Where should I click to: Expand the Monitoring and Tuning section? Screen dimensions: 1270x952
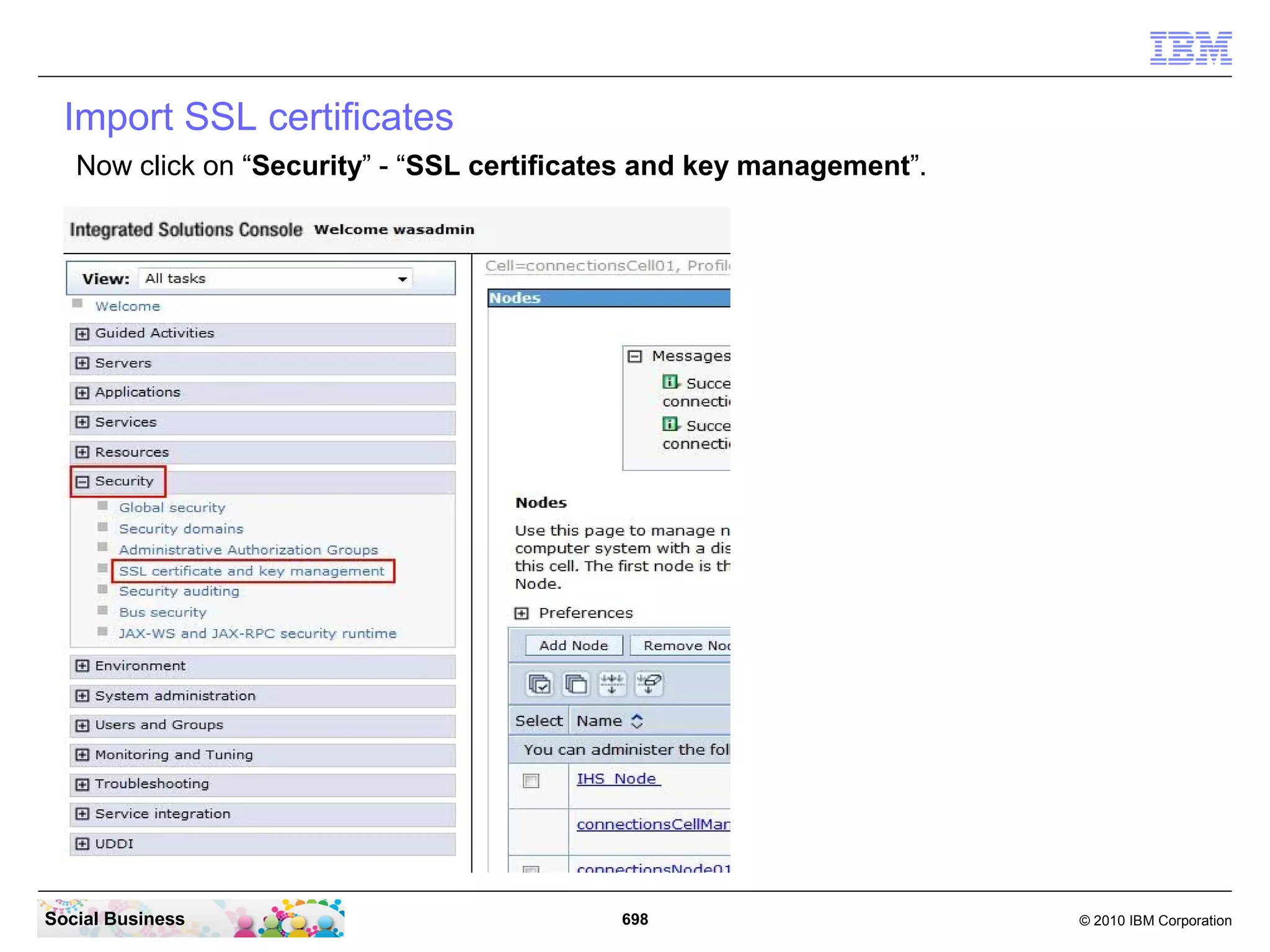coord(82,754)
